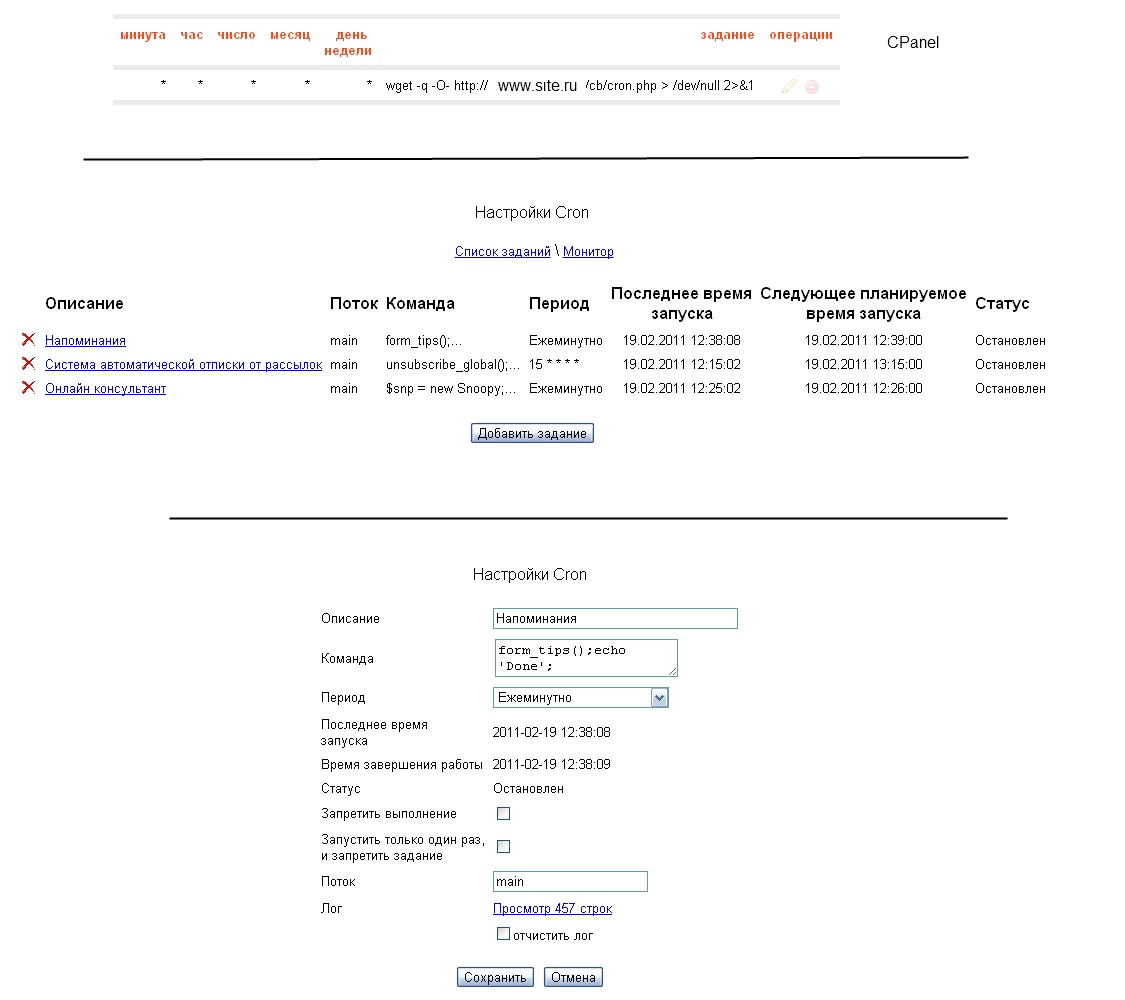The width and height of the screenshot is (1125, 1000).
Task: Open the Просмотр 457 строк log link
Action: click(x=552, y=909)
